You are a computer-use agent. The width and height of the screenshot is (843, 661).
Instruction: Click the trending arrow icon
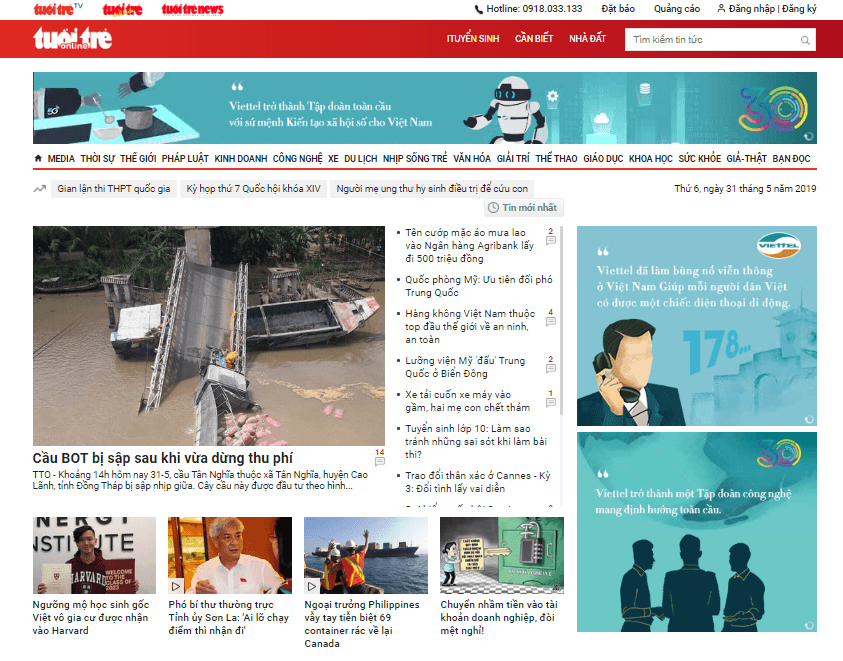tap(39, 189)
